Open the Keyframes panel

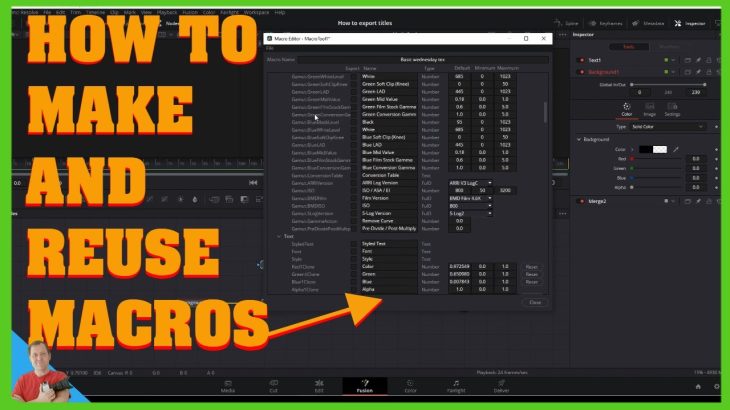[605, 23]
